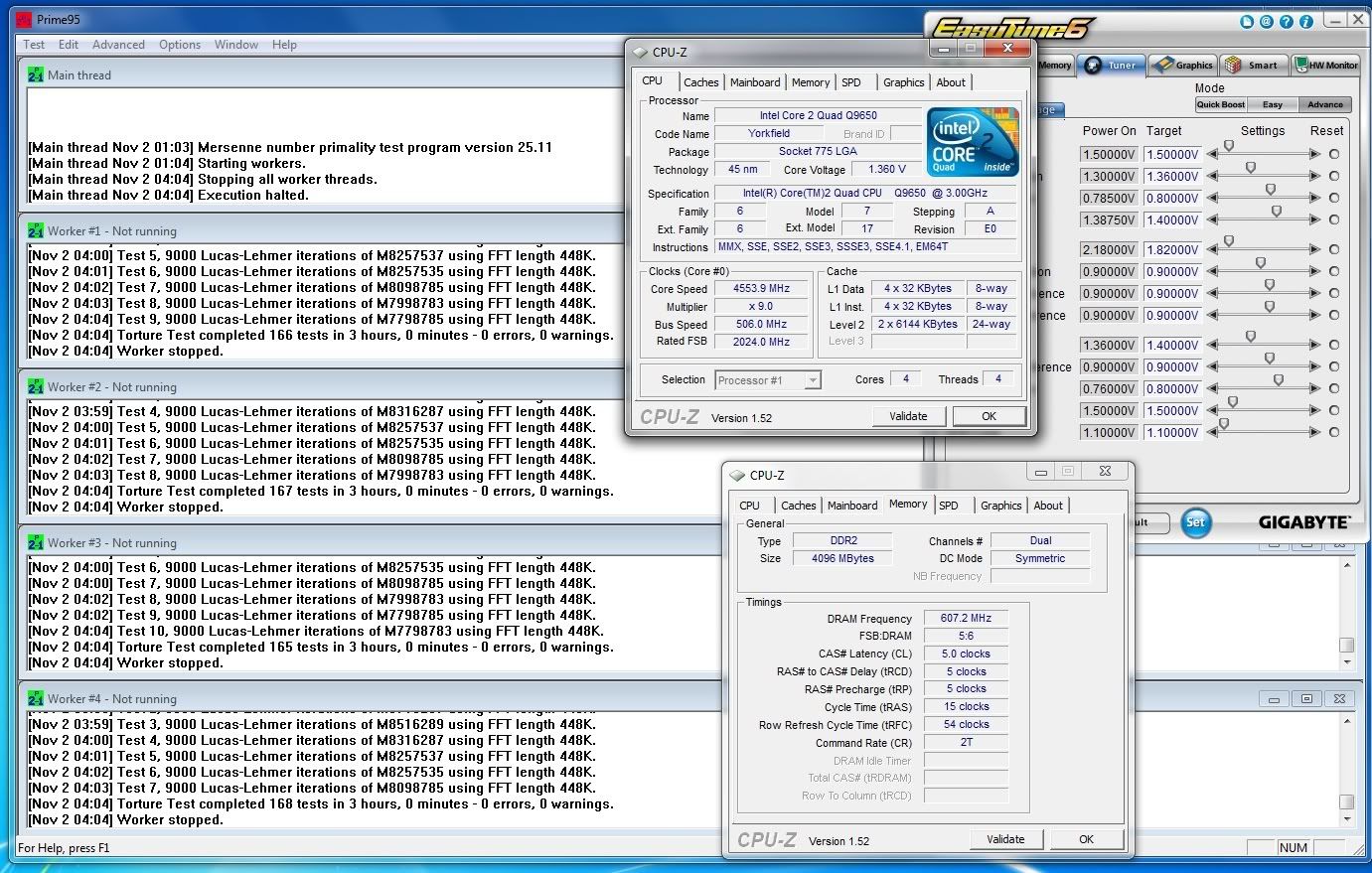This screenshot has width=1372, height=873.
Task: Restore Worker #4 window using its restore button
Action: [1306, 699]
